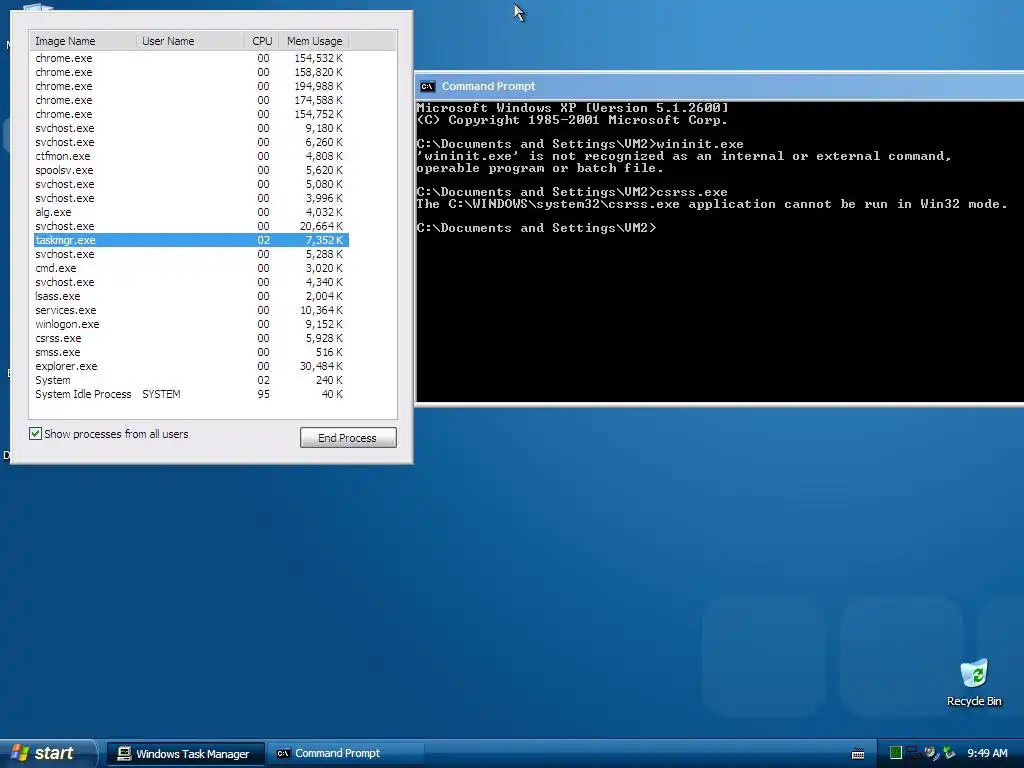Click the Task Manager icon in the taskbar
The image size is (1024, 768).
click(x=124, y=754)
